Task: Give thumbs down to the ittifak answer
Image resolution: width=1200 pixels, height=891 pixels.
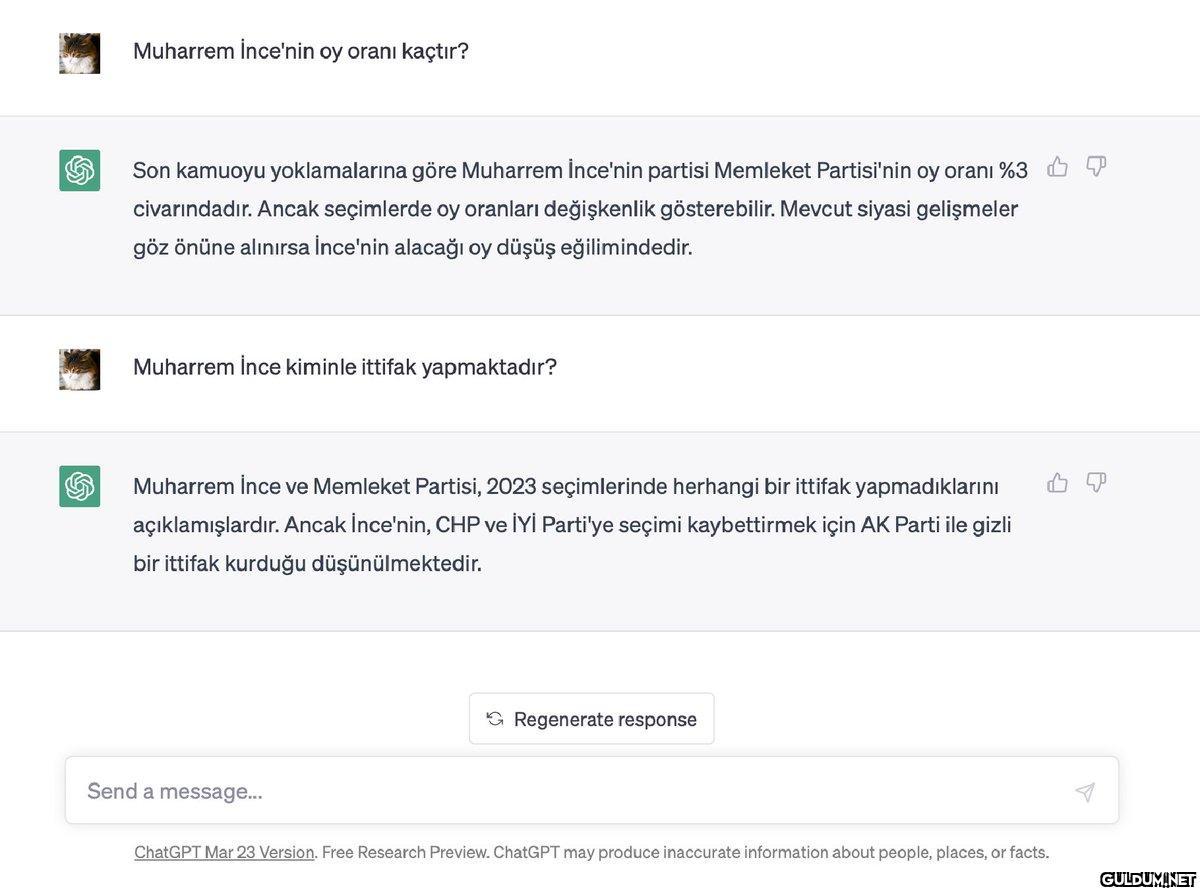Action: [x=1096, y=484]
